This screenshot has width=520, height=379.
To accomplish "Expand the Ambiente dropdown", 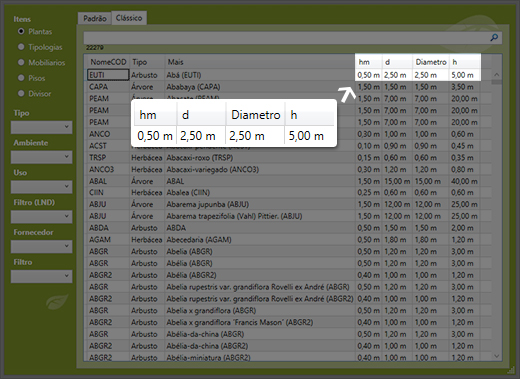I will (42, 157).
